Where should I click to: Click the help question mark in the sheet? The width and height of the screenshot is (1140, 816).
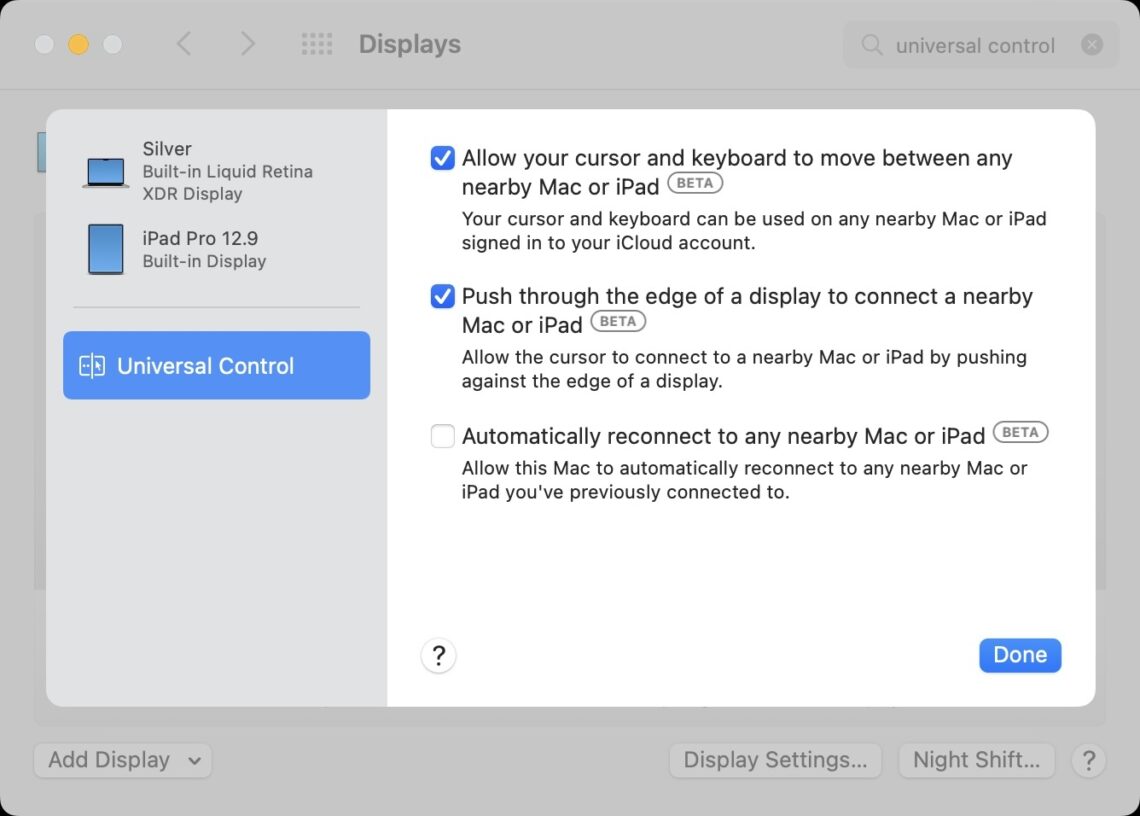[x=438, y=656]
